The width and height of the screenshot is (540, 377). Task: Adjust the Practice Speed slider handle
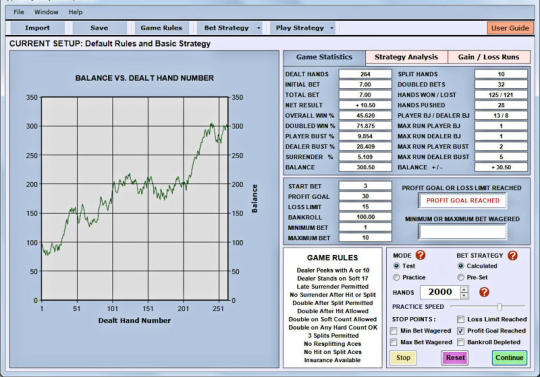499,306
